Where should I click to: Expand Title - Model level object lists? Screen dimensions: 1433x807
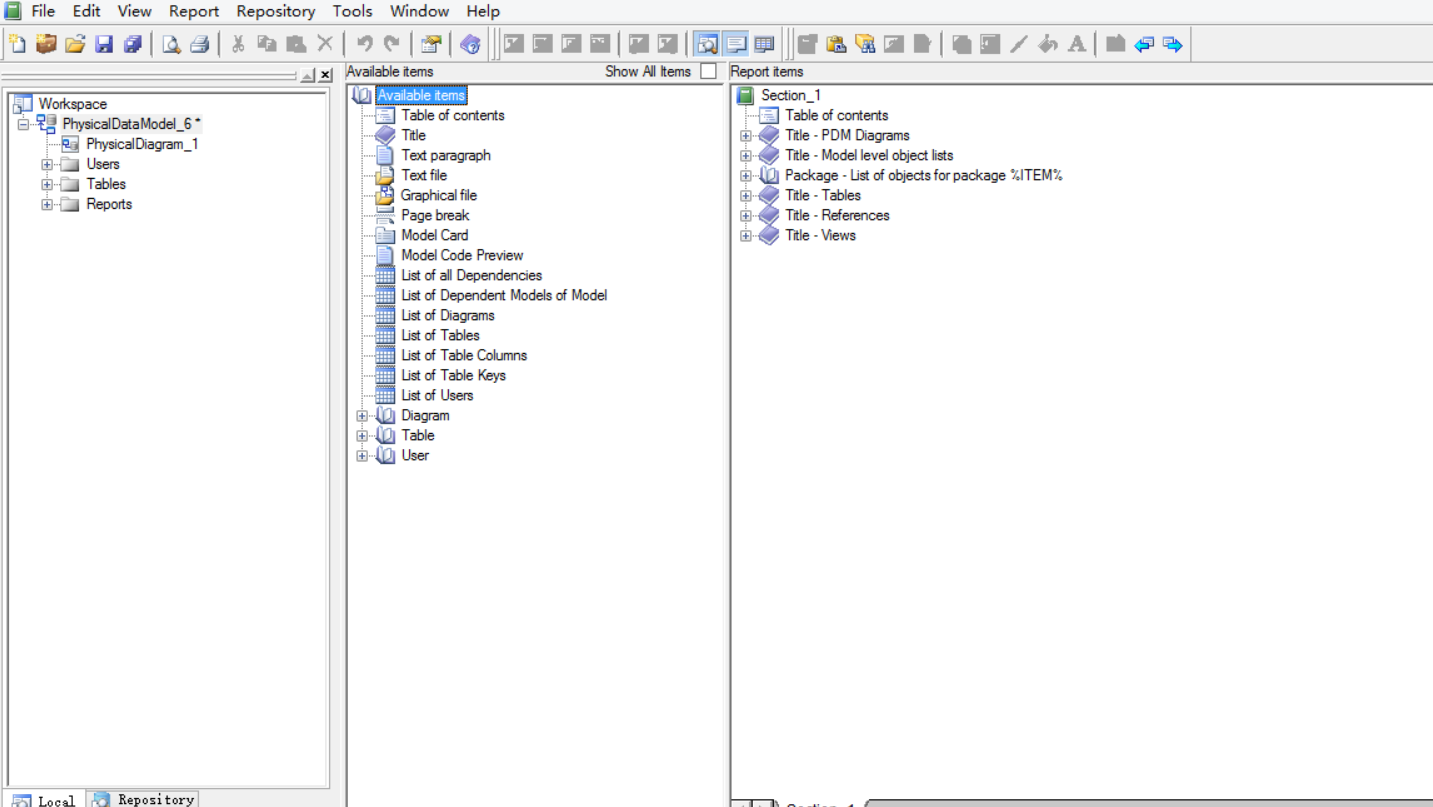coord(746,155)
